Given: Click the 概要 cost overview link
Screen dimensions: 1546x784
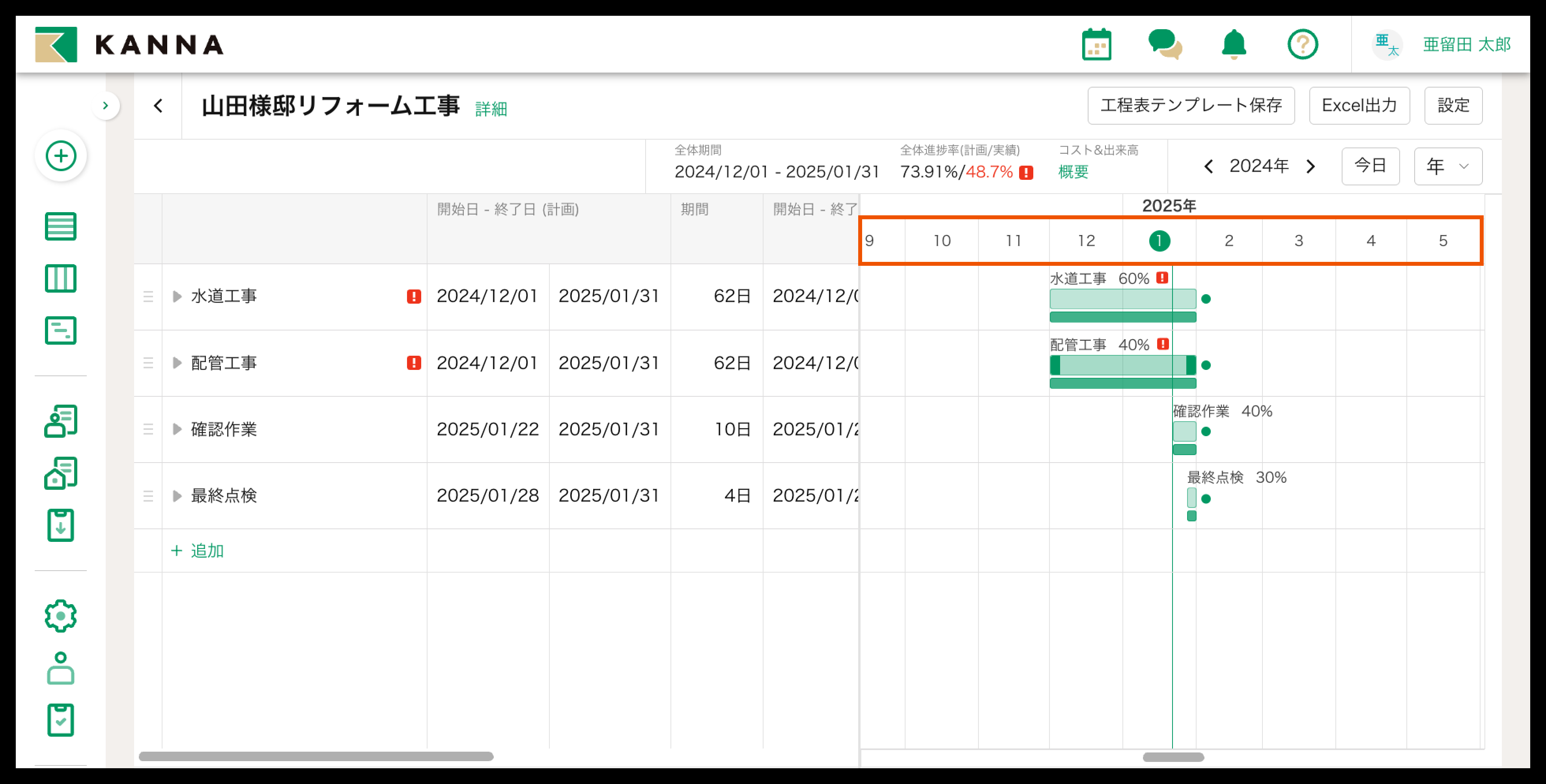Looking at the screenshot, I should tap(1073, 172).
